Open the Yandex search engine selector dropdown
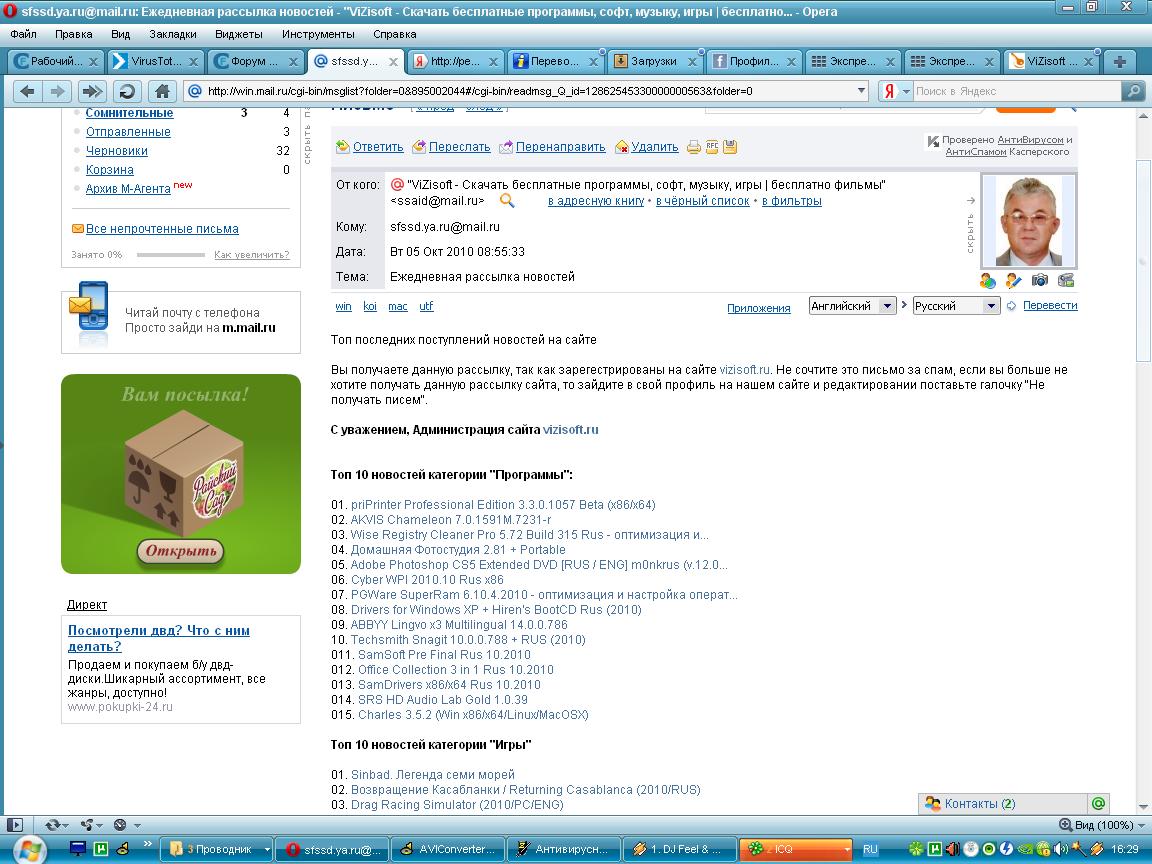This screenshot has width=1152, height=864. (907, 91)
